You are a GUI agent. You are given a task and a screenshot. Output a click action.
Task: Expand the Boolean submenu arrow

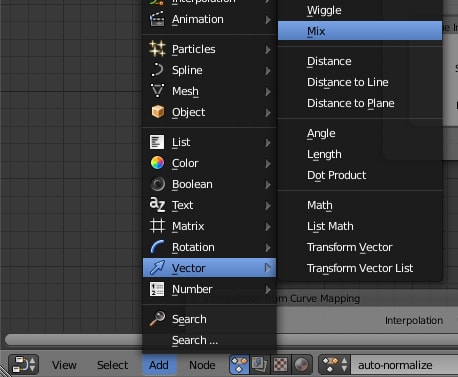tap(268, 185)
